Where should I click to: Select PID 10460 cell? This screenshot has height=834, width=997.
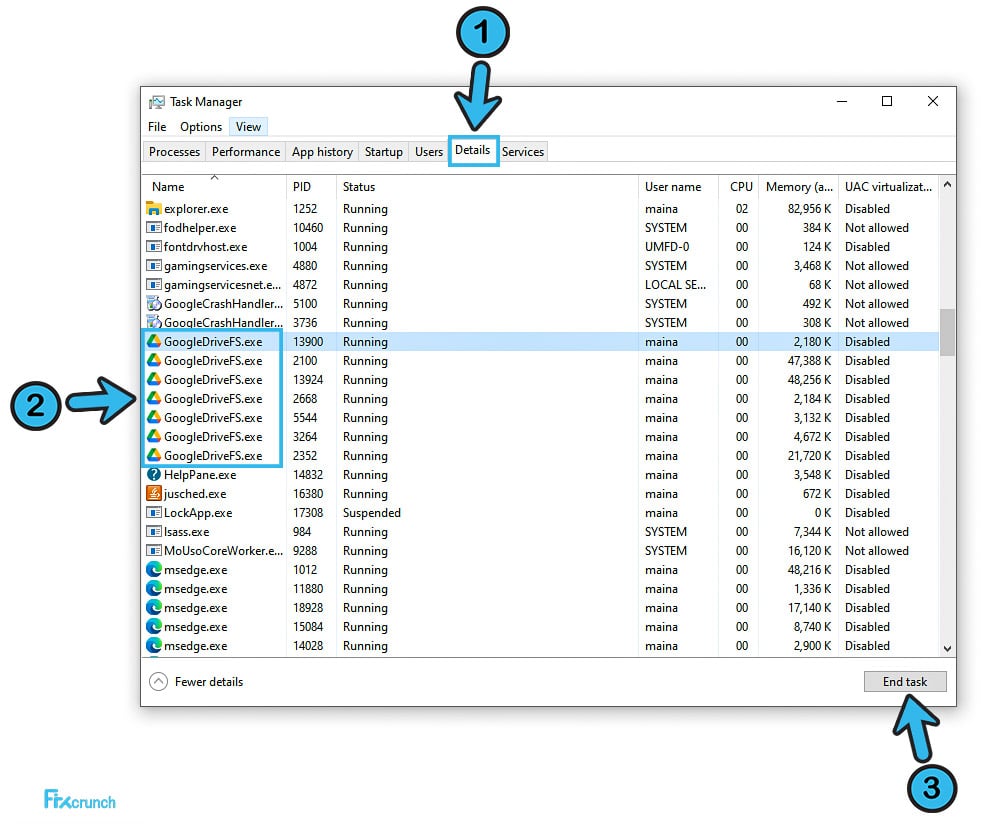pos(308,228)
